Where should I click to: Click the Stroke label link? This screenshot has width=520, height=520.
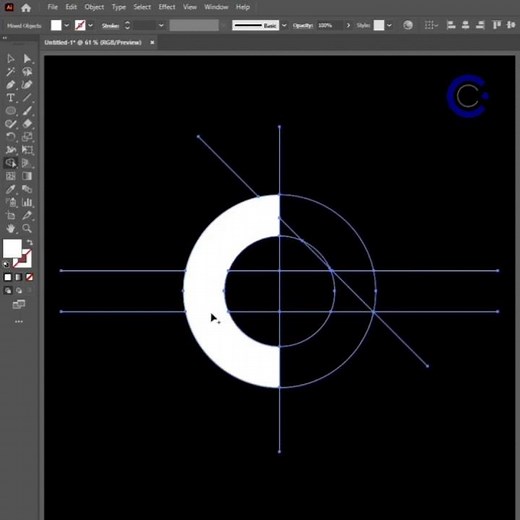(110, 26)
